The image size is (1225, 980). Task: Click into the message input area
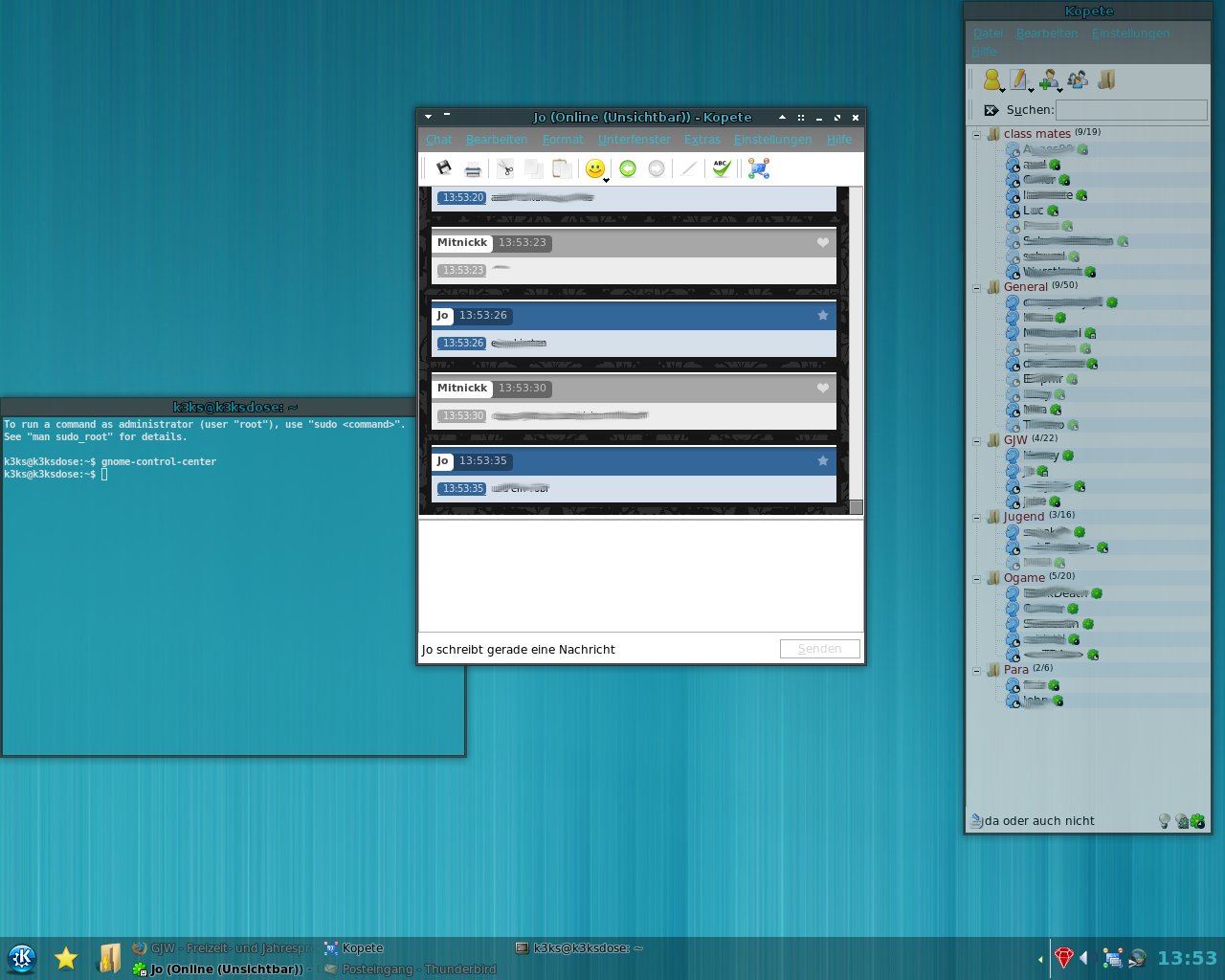[641, 576]
